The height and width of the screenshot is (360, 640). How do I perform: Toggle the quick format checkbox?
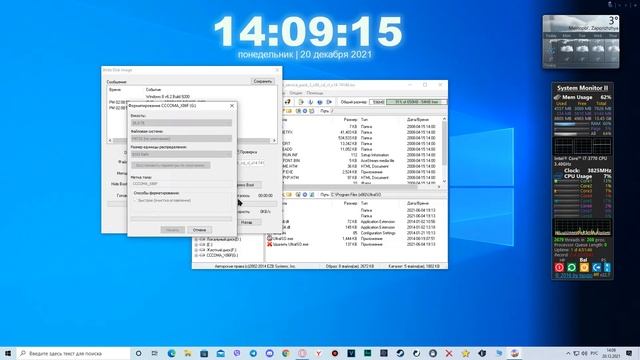pos(135,200)
